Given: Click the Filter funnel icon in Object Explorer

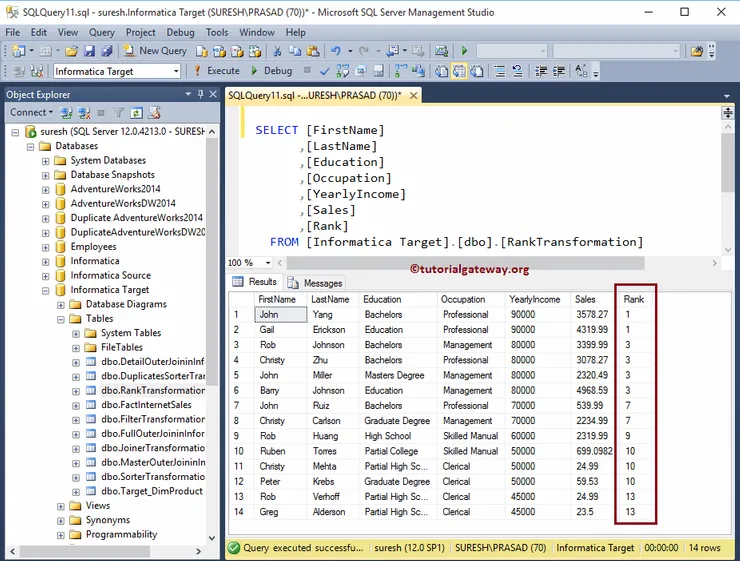Looking at the screenshot, I should (119, 113).
